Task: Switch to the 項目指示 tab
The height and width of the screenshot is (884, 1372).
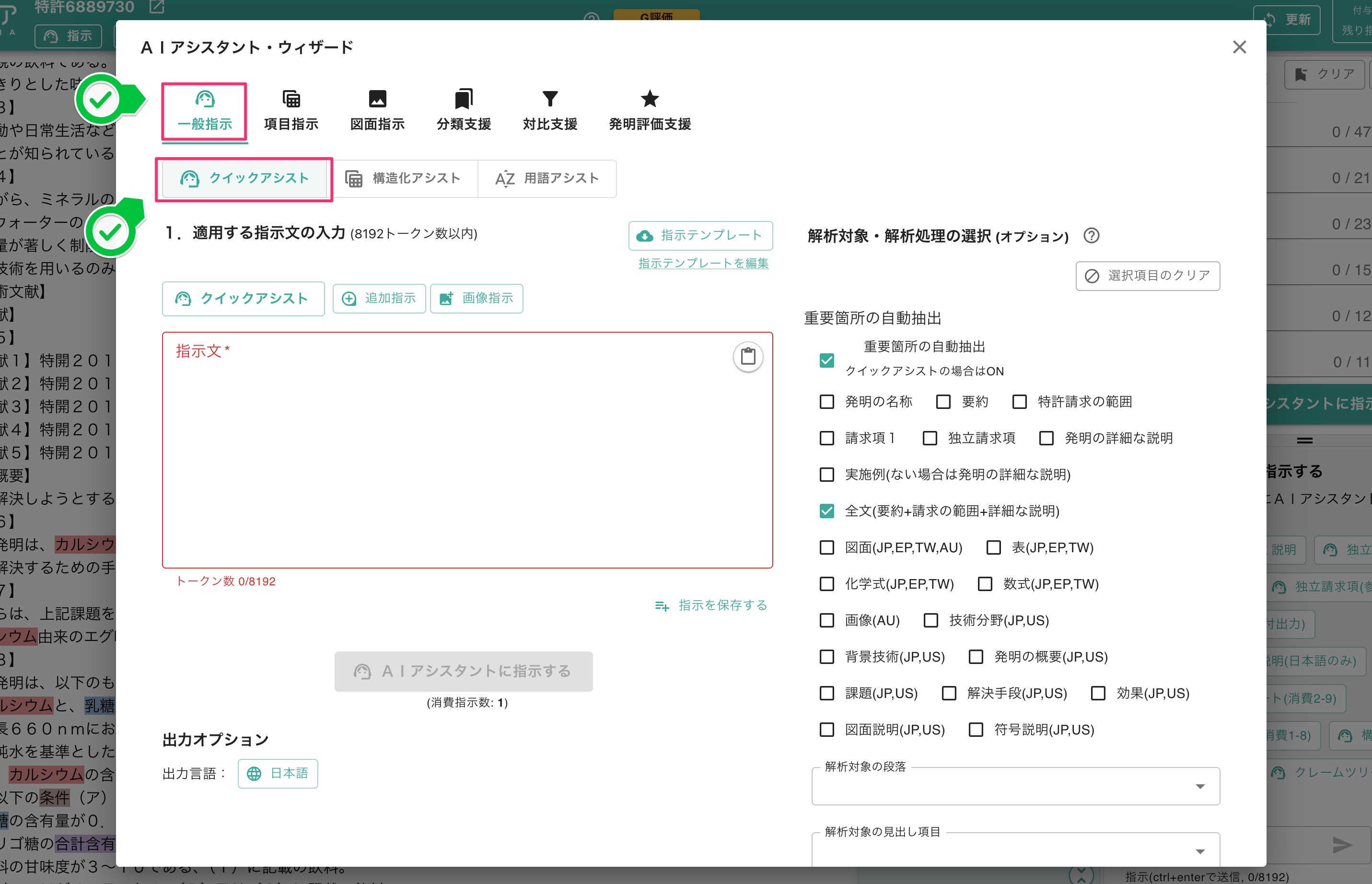Action: pos(291,111)
